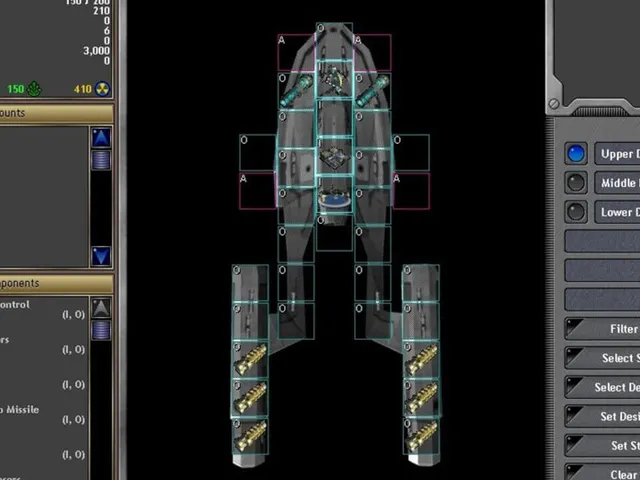Select the Control component list row
This screenshot has height=480, width=640.
[44, 309]
